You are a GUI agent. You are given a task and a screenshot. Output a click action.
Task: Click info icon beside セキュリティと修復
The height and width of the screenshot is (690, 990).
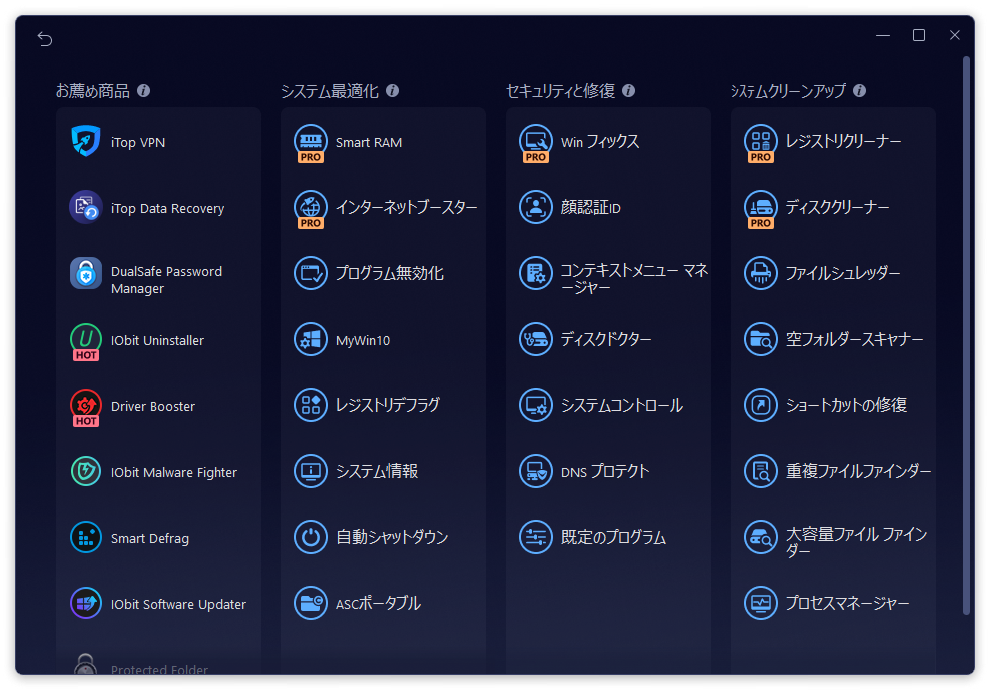(x=628, y=91)
